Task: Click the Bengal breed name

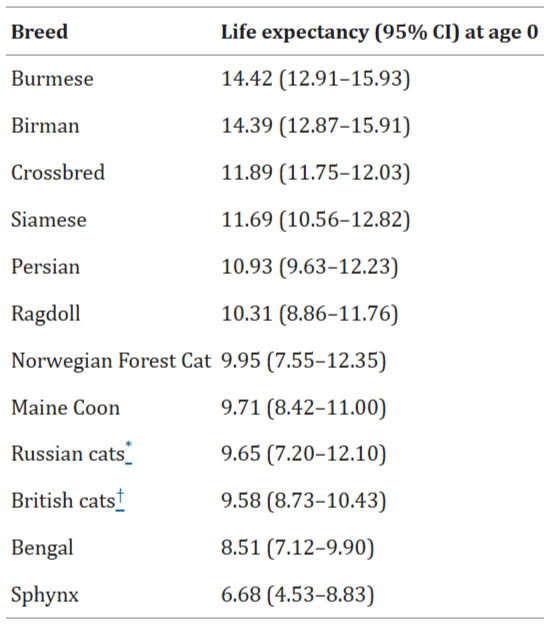Action: coord(42,548)
